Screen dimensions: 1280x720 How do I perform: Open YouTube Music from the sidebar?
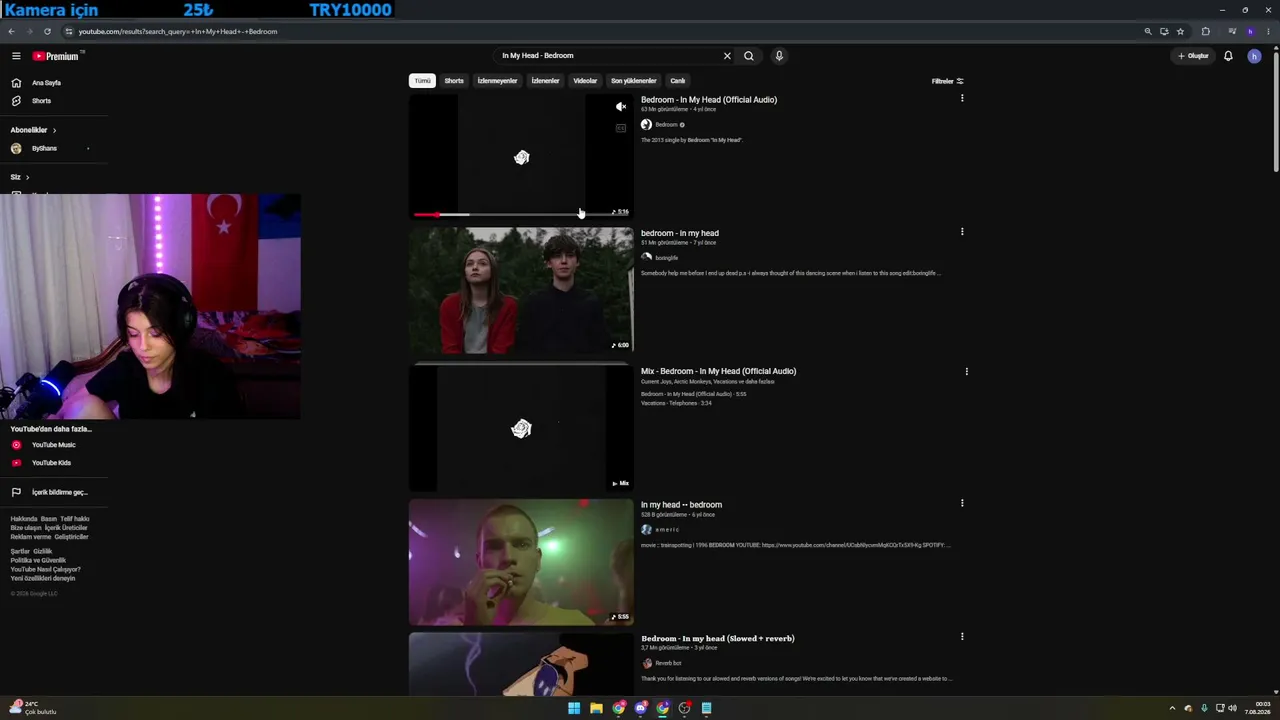pyautogui.click(x=53, y=445)
